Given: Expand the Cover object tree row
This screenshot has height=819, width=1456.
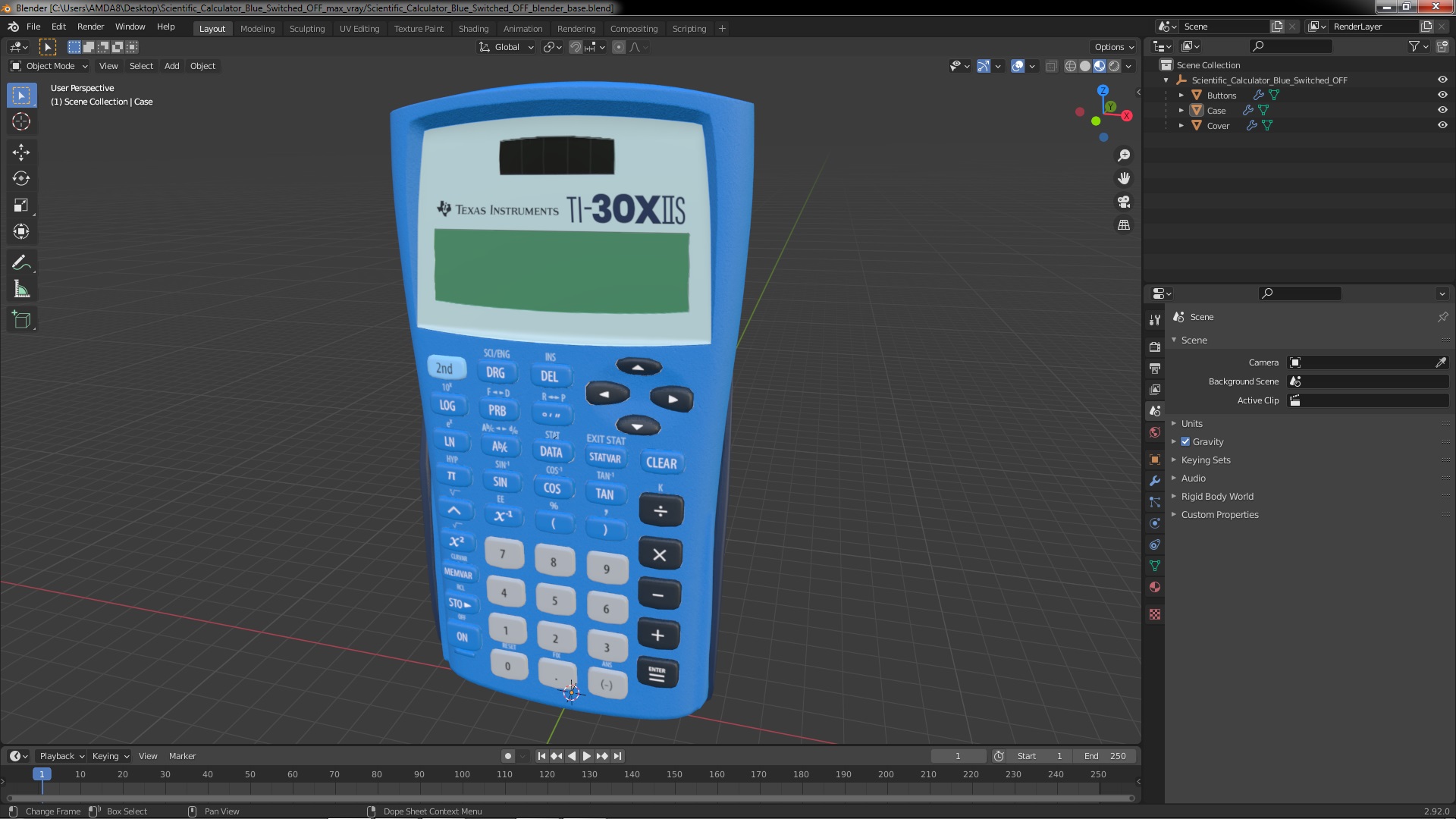Looking at the screenshot, I should pyautogui.click(x=1181, y=125).
